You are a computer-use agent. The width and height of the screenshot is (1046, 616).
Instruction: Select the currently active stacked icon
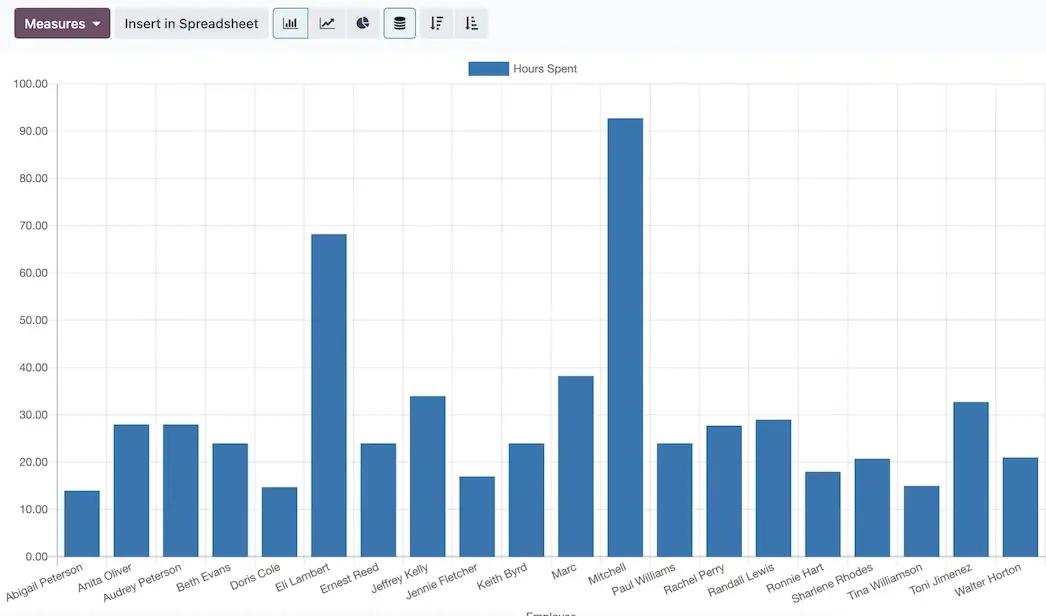click(x=399, y=22)
